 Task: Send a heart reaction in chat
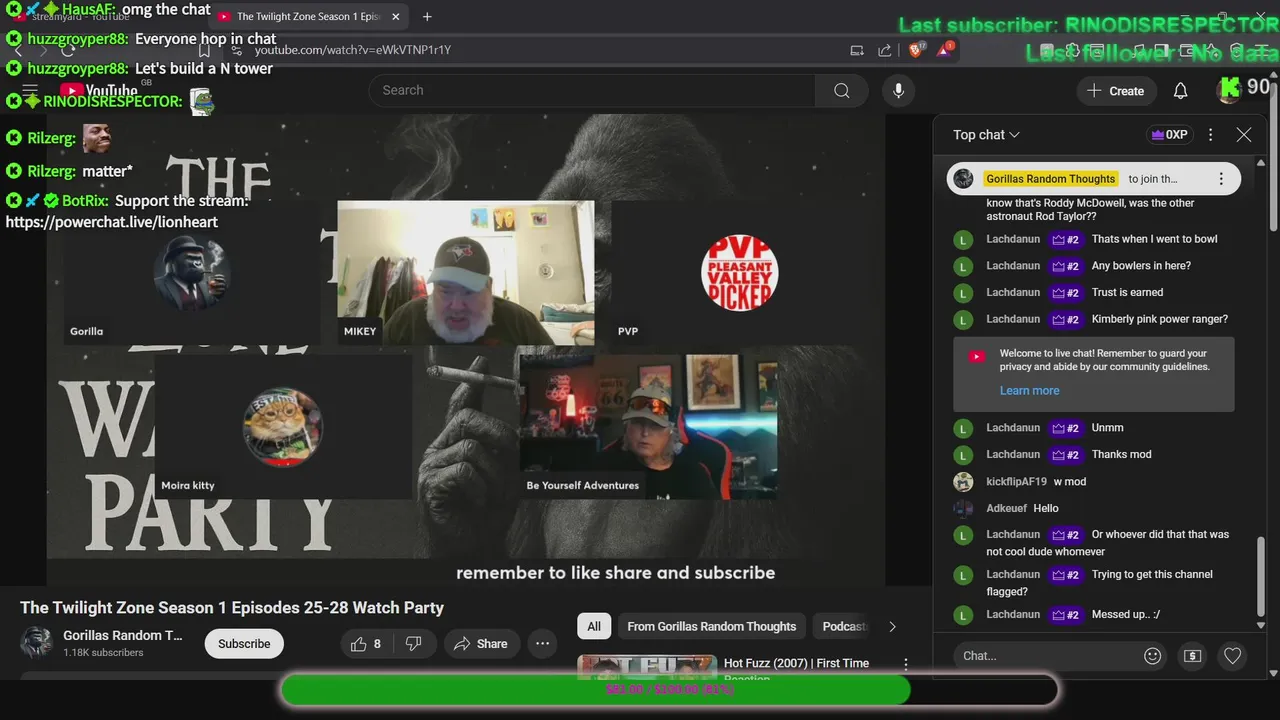pos(1232,656)
